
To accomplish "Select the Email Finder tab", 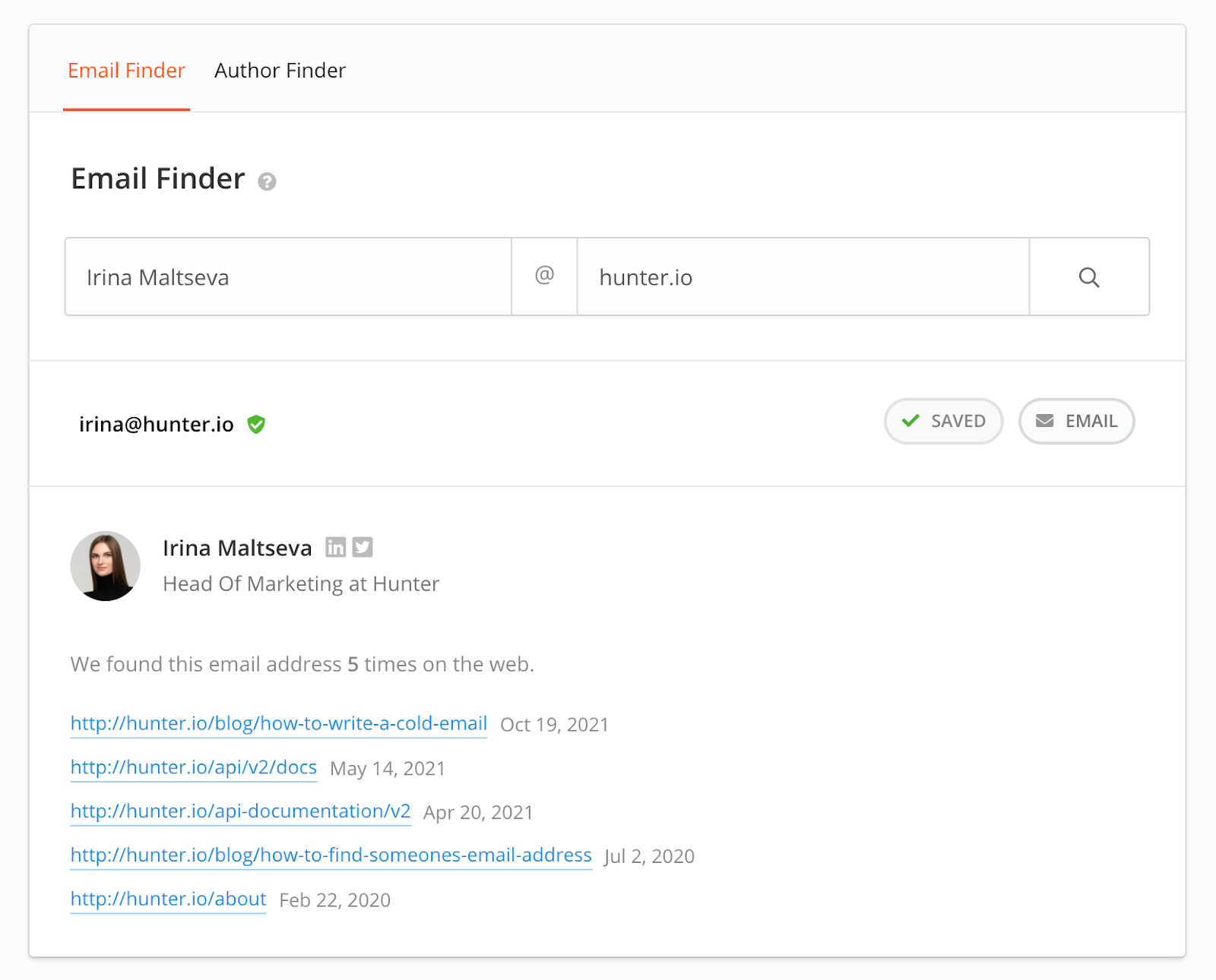I will 126,71.
